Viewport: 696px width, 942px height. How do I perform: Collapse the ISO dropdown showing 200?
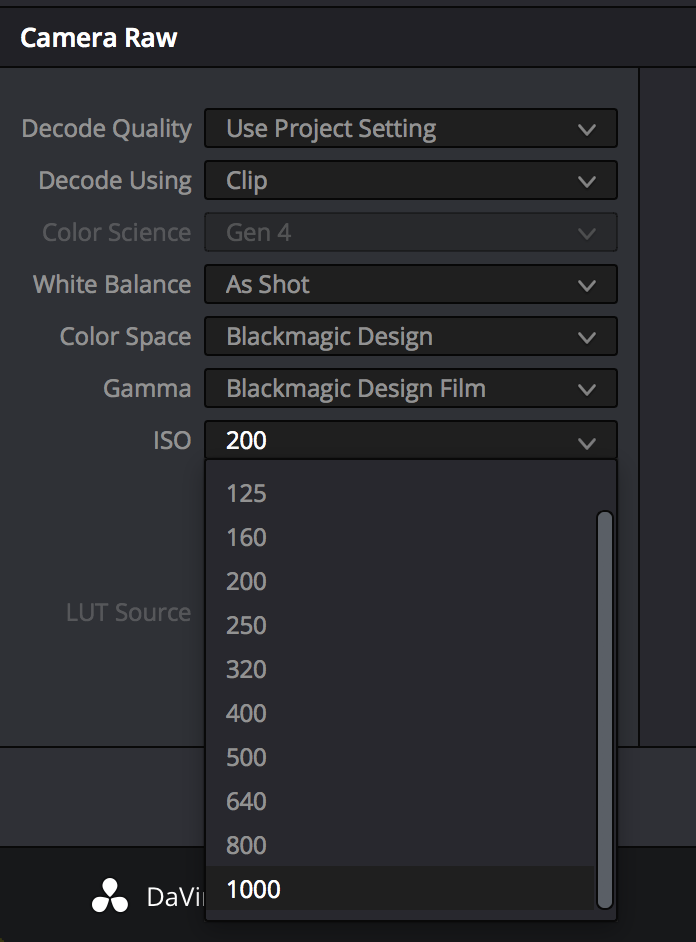click(410, 441)
